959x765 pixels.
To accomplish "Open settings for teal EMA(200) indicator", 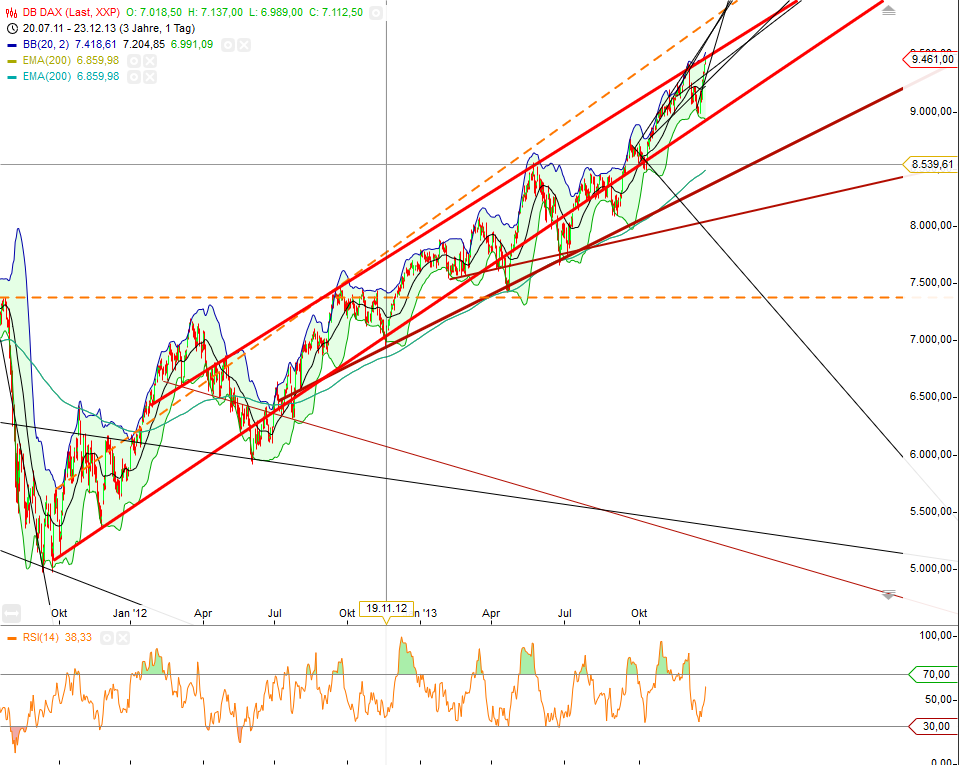I will click(133, 77).
